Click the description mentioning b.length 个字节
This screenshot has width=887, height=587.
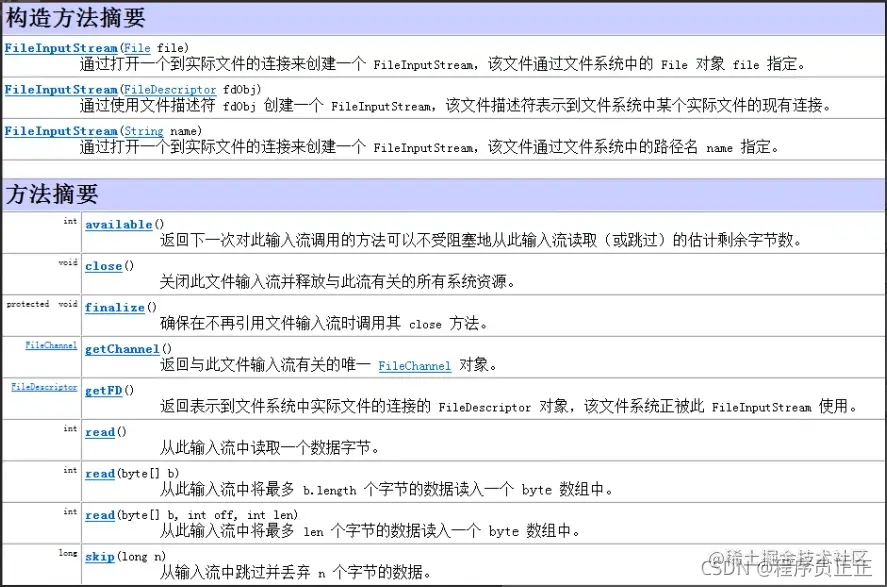click(x=386, y=489)
